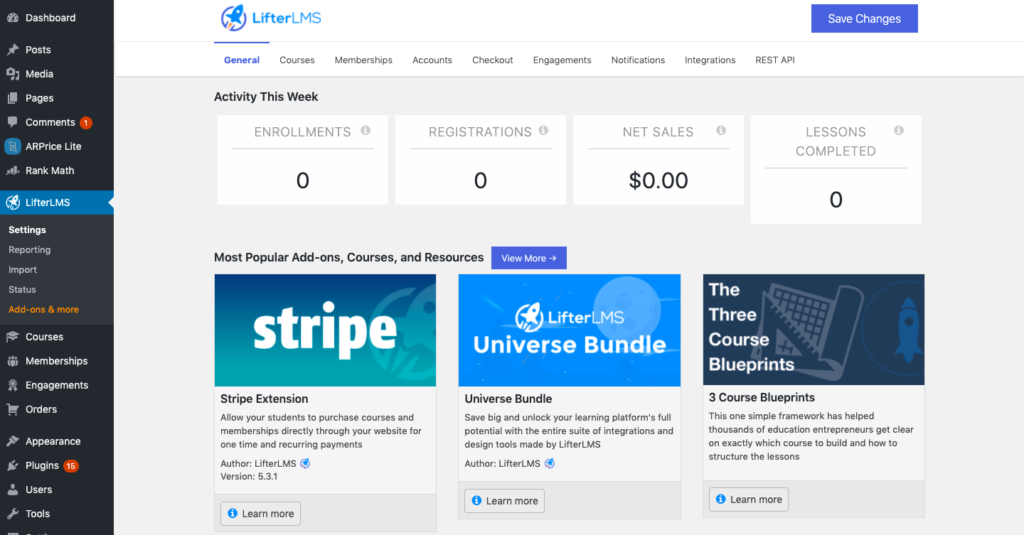Switch to the General tab
The width and height of the screenshot is (1024, 535).
[x=242, y=60]
